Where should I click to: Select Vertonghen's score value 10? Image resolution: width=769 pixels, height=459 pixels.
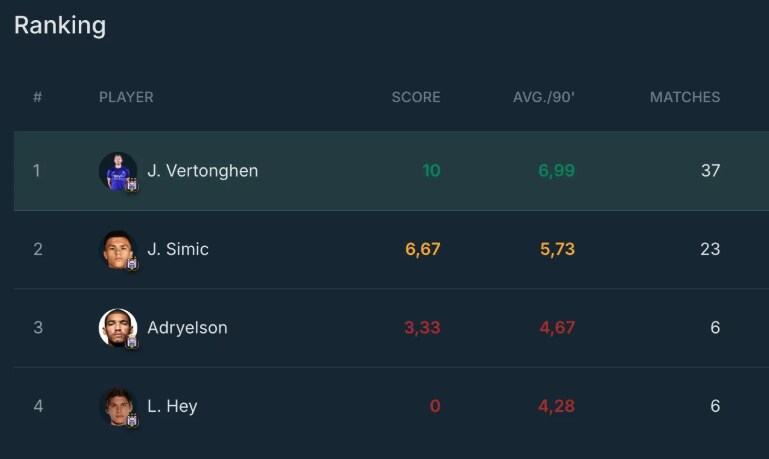(x=432, y=171)
